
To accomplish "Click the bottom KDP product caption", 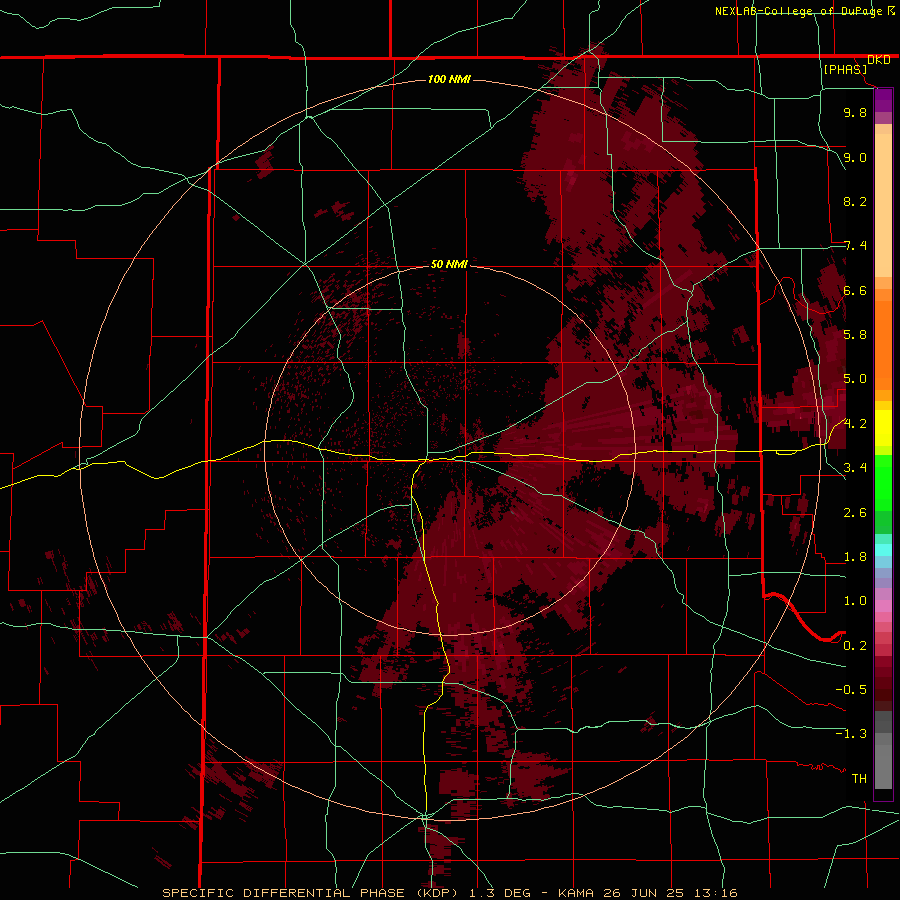I will pyautogui.click(x=450, y=893).
